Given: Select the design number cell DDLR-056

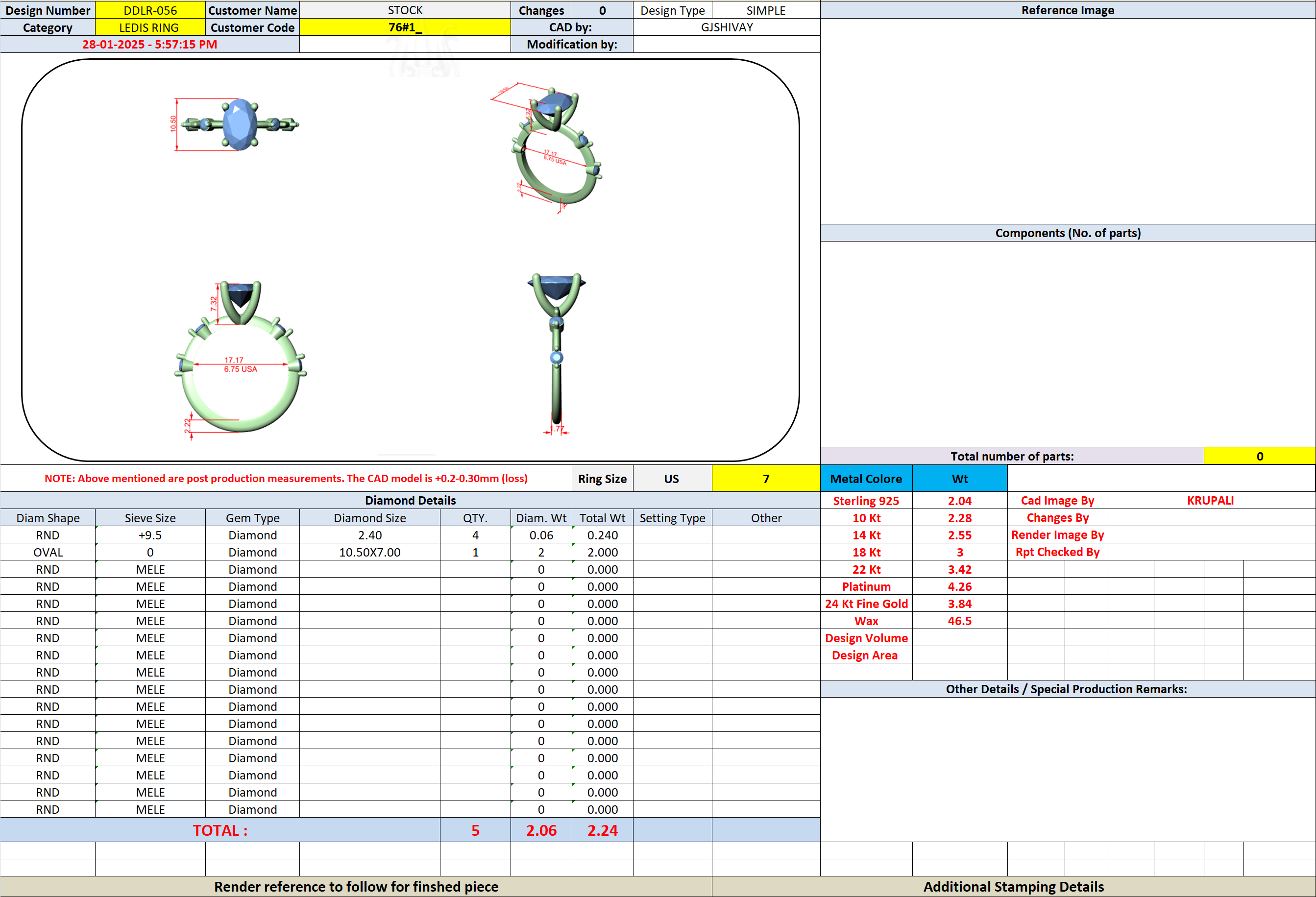Looking at the screenshot, I should pos(150,10).
